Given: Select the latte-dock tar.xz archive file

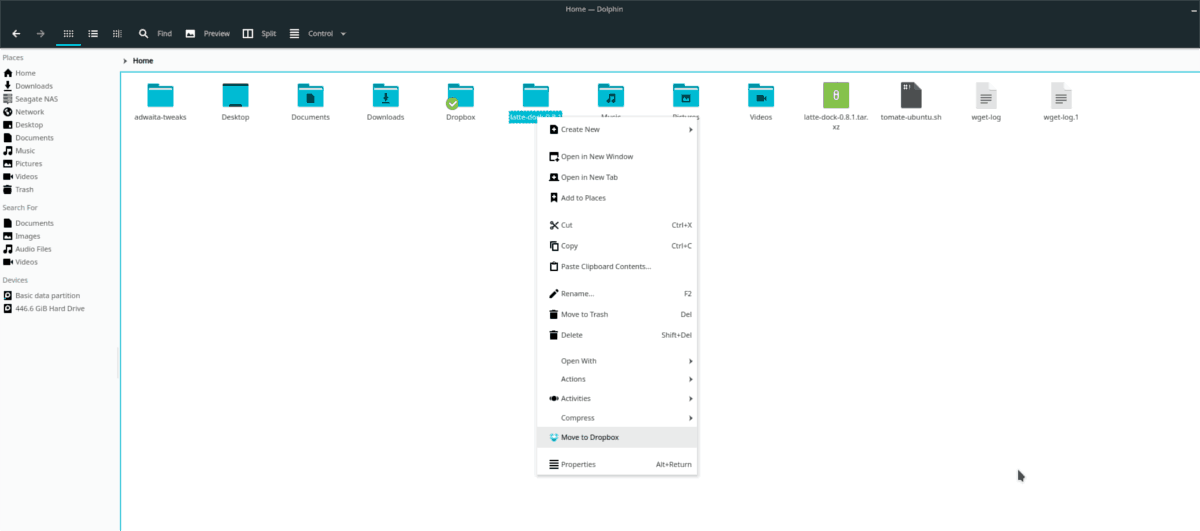Looking at the screenshot, I should pos(835,97).
